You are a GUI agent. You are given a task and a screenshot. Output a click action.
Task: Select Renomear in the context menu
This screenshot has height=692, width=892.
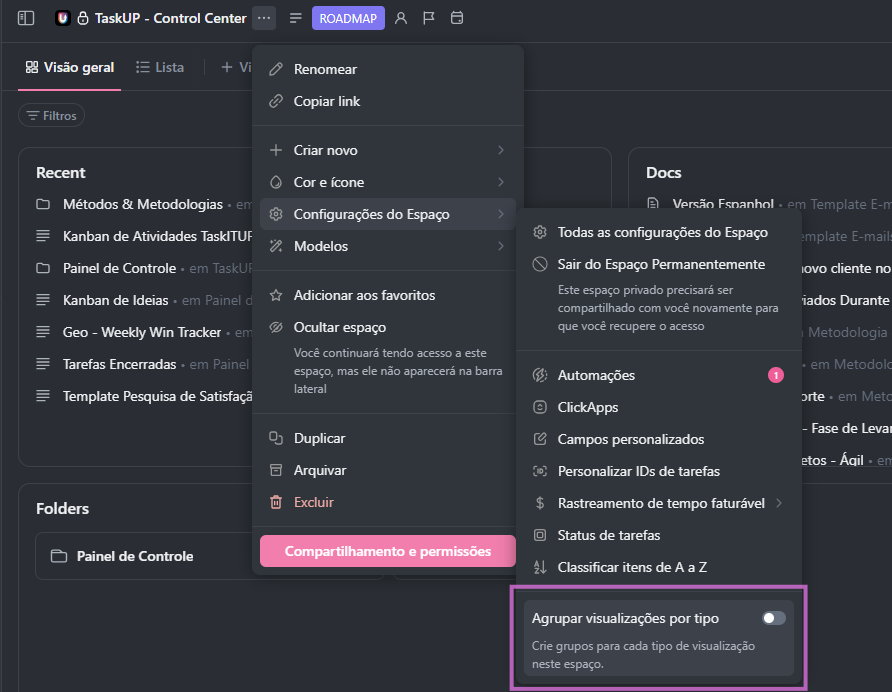tap(325, 69)
